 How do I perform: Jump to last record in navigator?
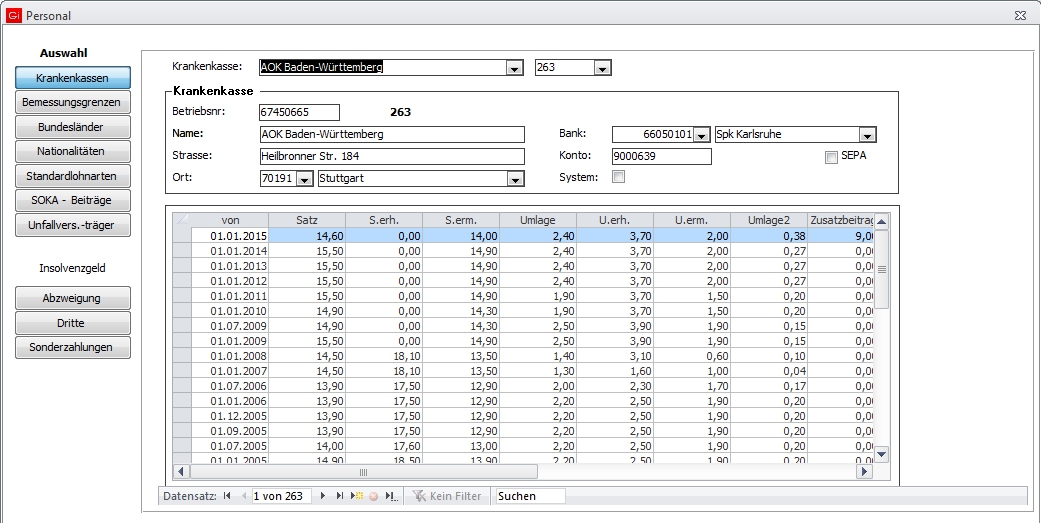[340, 496]
